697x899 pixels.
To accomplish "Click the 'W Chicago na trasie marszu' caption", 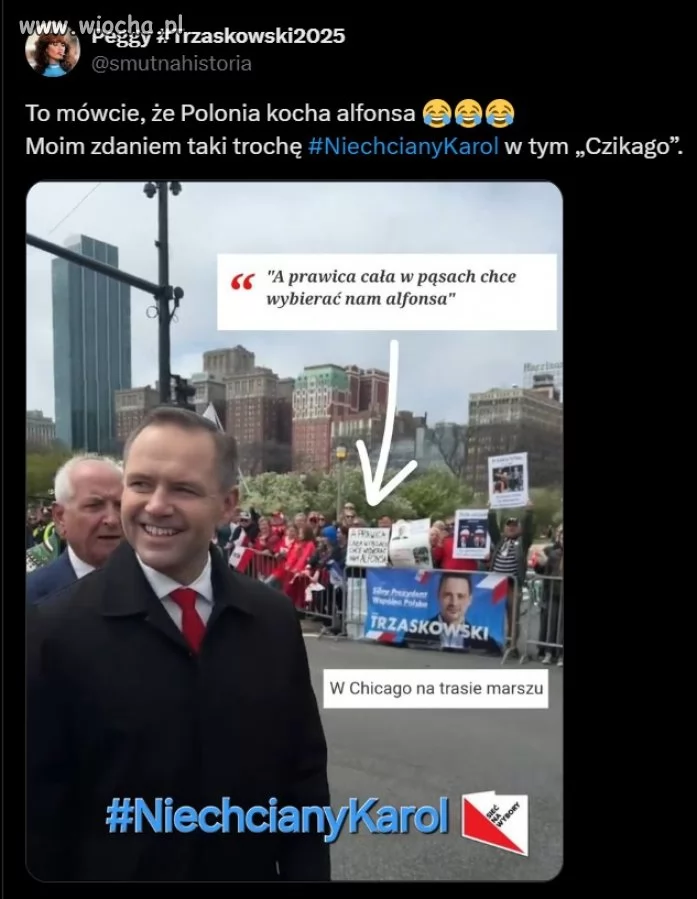I will 436,688.
